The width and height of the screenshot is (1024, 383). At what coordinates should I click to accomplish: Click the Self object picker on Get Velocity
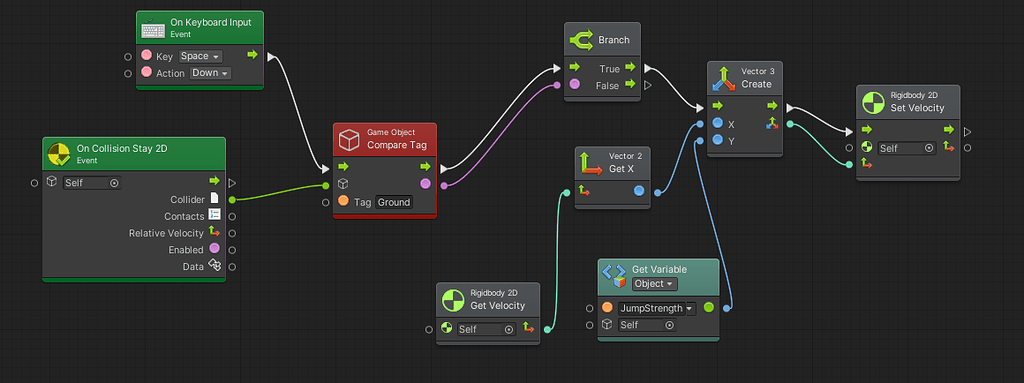pos(486,329)
